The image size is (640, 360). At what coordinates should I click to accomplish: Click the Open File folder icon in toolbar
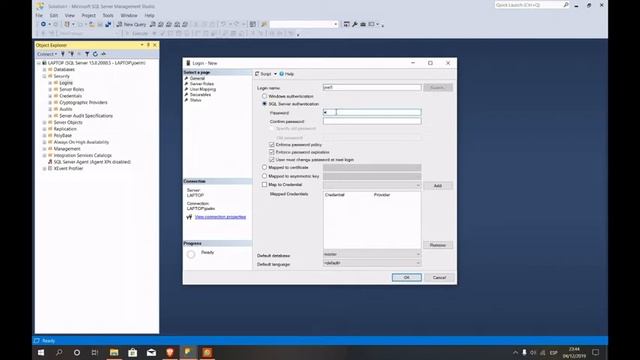(92, 24)
